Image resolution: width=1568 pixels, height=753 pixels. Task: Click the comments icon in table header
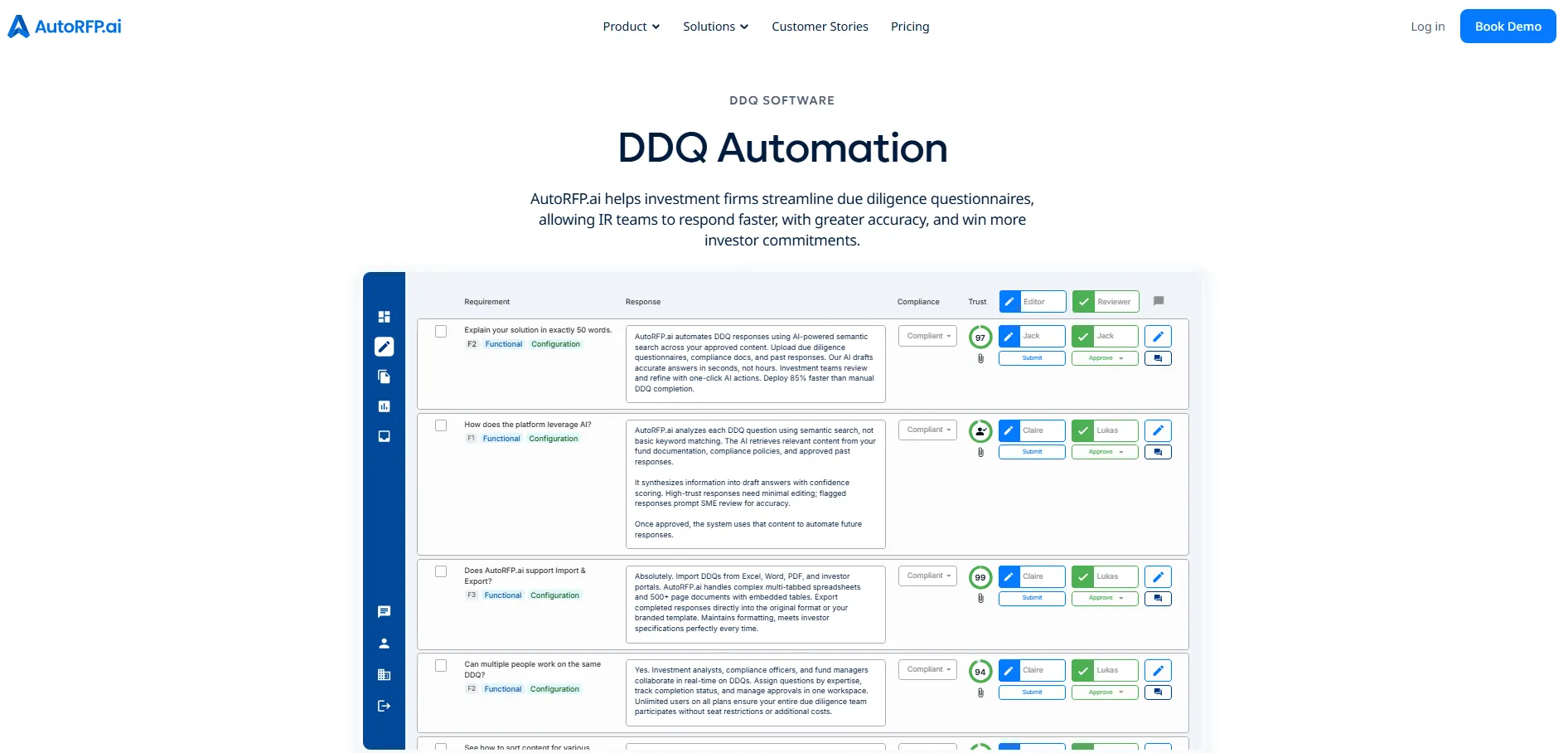pos(1159,301)
